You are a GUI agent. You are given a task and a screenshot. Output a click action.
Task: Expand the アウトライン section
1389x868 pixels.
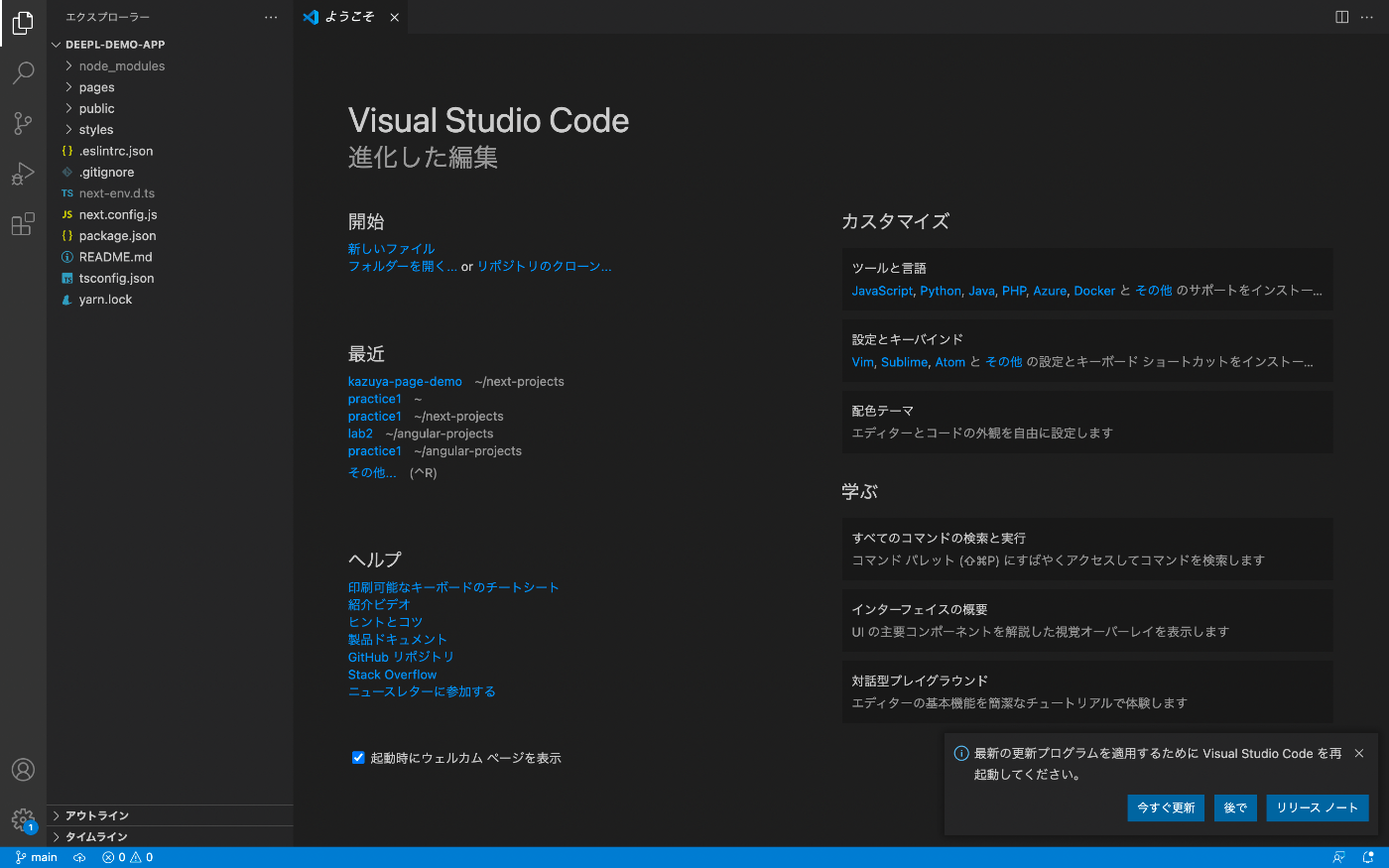click(x=170, y=815)
